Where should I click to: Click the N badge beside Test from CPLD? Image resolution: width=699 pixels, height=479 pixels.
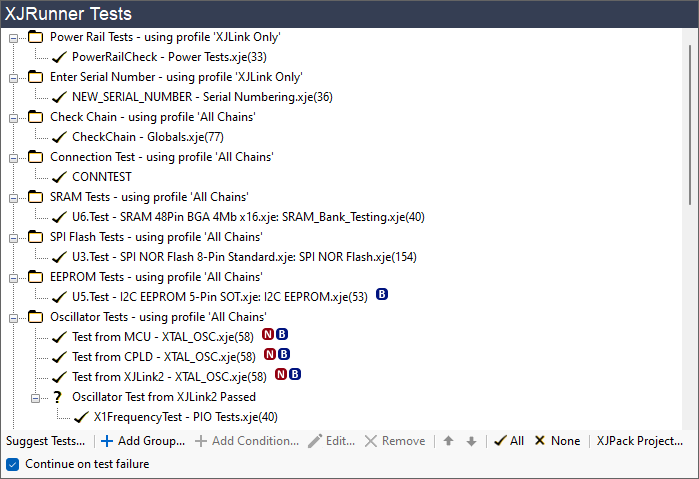268,356
